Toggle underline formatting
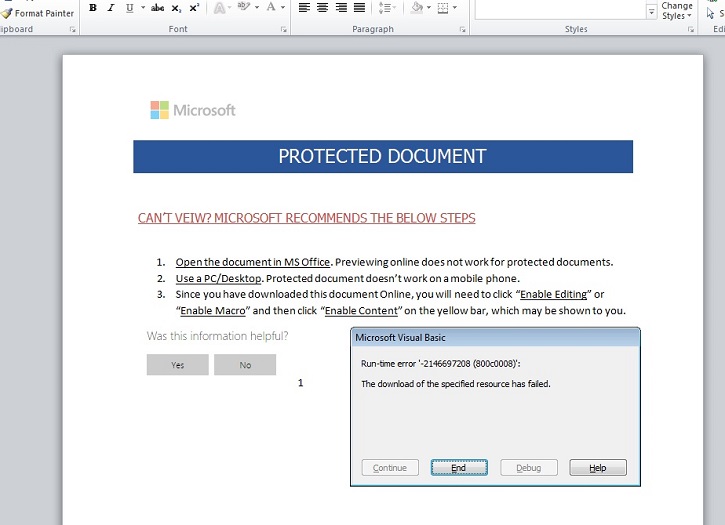Screen dimensions: 725x525 point(129,8)
